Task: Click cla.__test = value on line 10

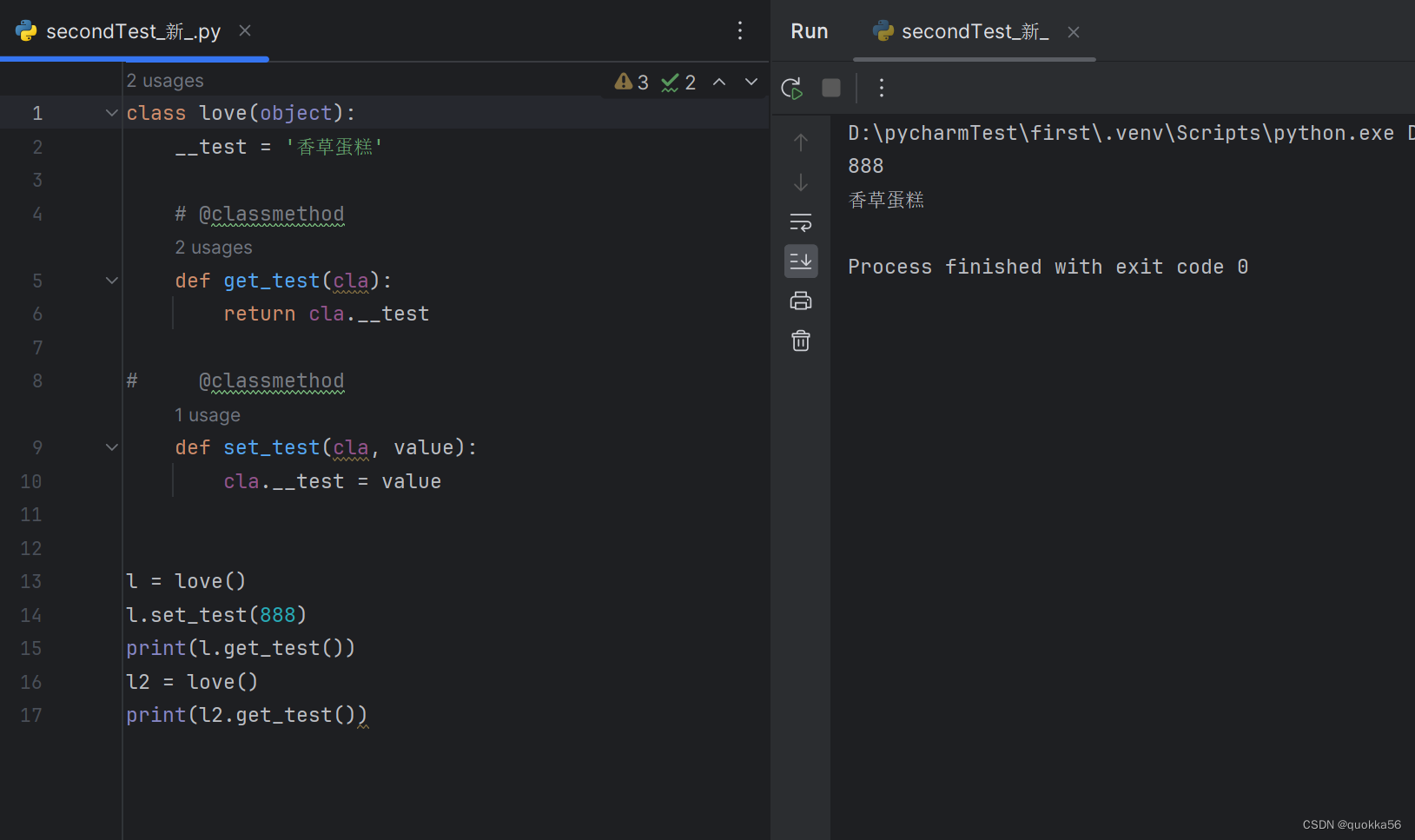Action: pos(333,481)
